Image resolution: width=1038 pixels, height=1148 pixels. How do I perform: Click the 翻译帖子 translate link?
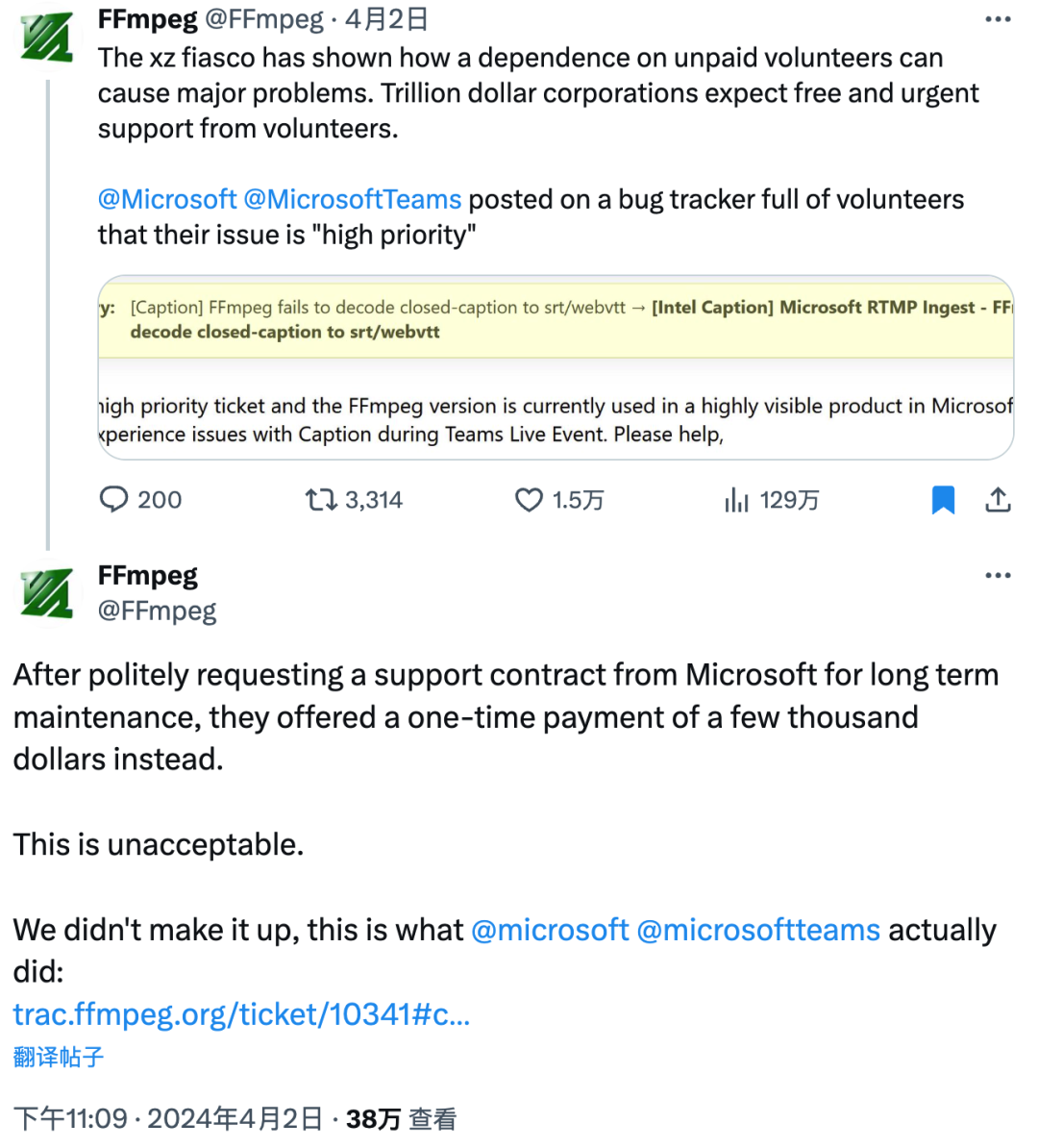pos(58,1057)
